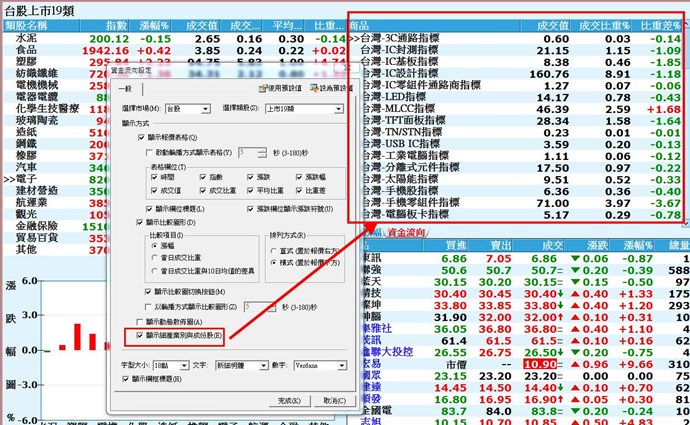
Task: Click the 買進 column header
Action: [445, 245]
